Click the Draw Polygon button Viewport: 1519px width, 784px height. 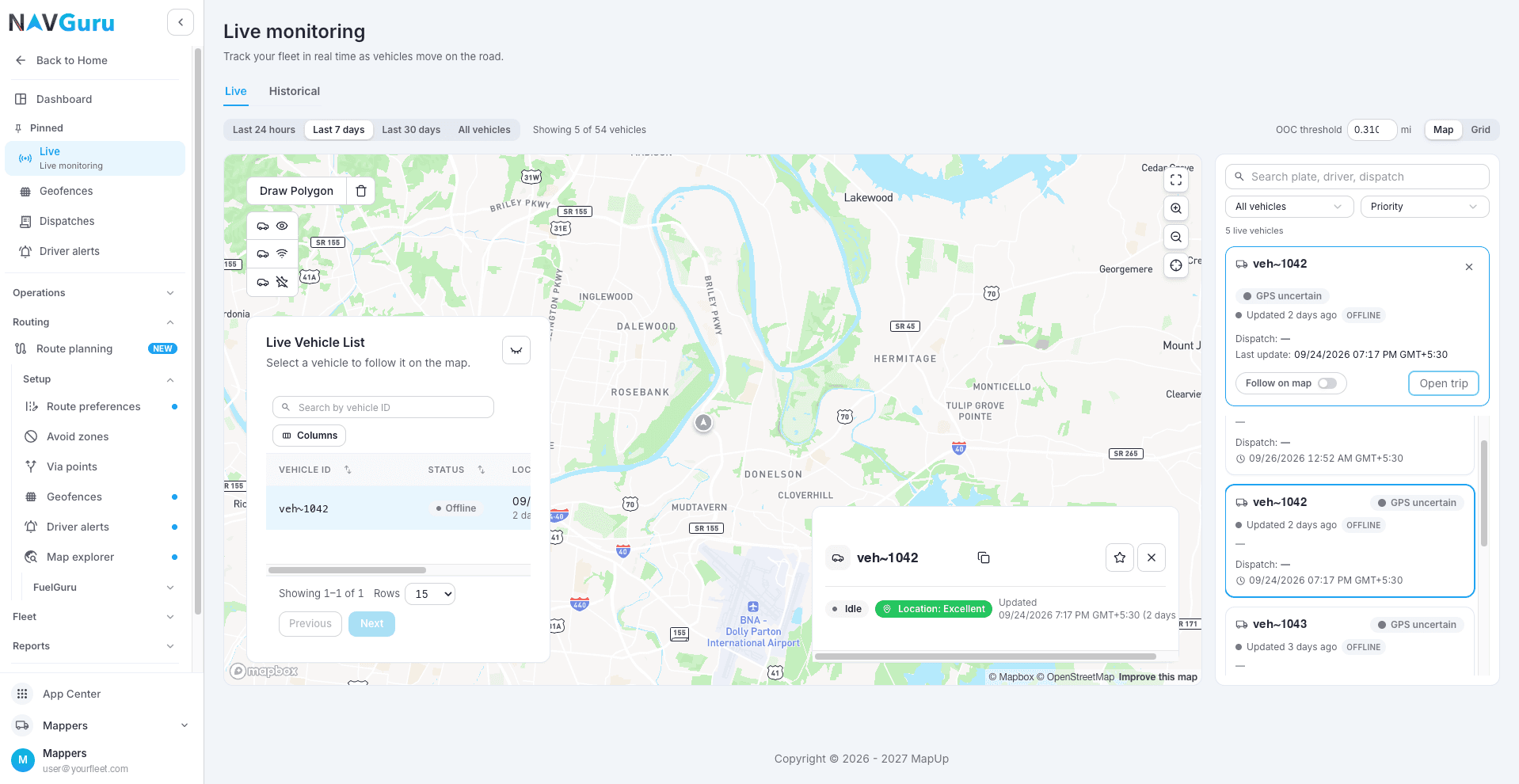coord(296,191)
